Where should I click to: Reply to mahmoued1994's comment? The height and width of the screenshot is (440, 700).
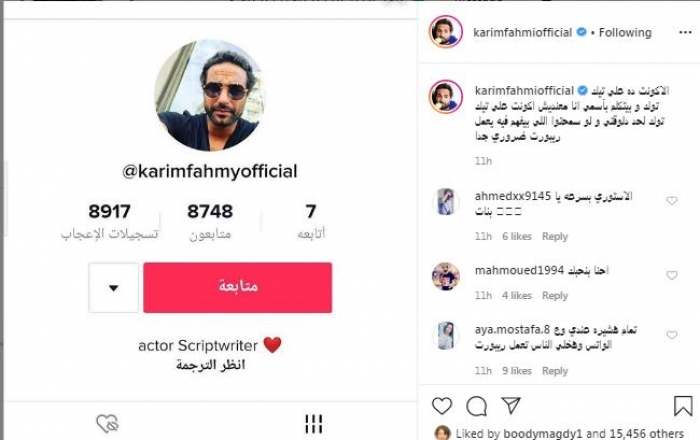point(555,295)
